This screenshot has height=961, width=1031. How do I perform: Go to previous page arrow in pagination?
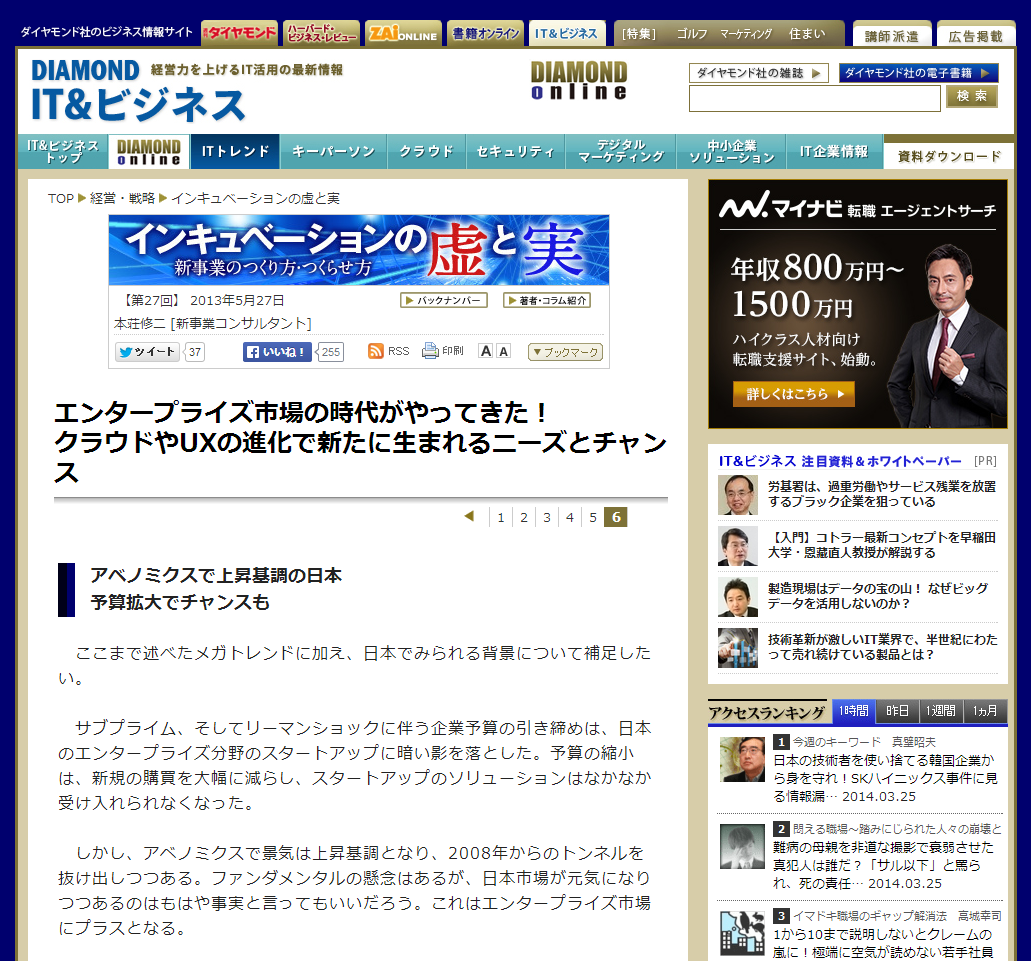coord(469,517)
